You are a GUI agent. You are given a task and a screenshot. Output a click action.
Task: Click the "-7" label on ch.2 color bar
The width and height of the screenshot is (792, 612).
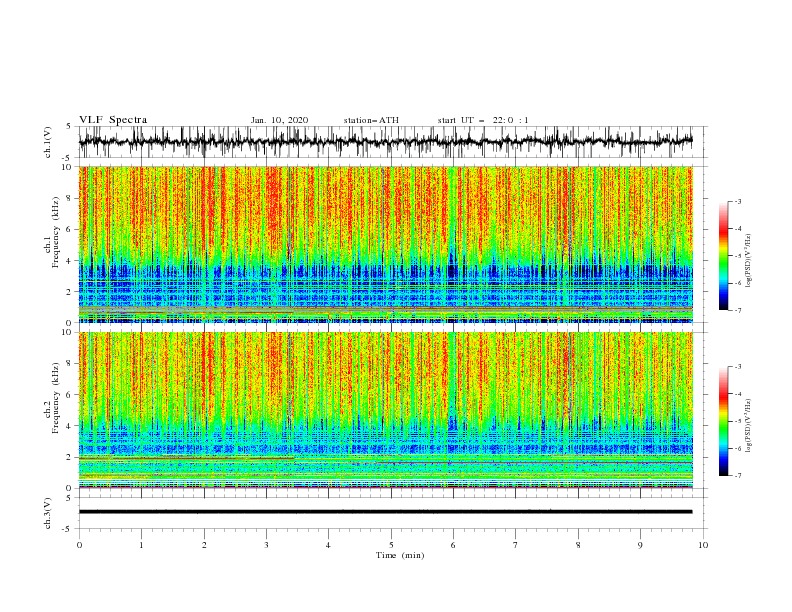737,476
